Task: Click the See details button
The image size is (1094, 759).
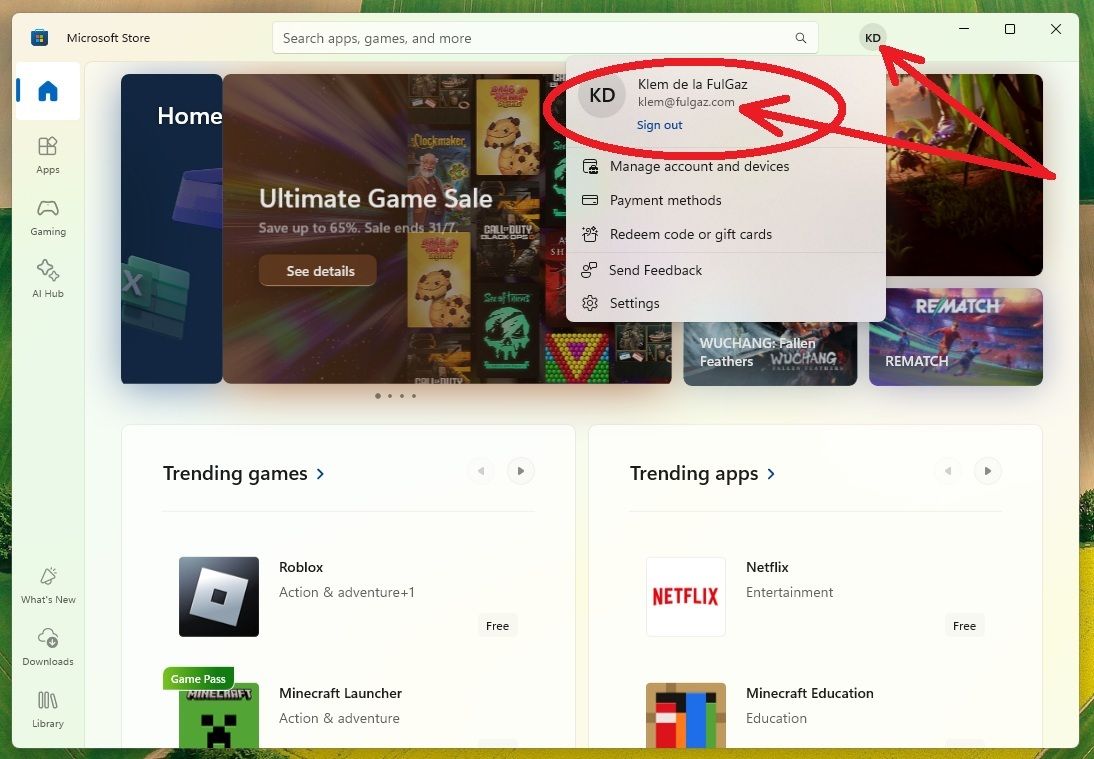Action: click(x=317, y=271)
